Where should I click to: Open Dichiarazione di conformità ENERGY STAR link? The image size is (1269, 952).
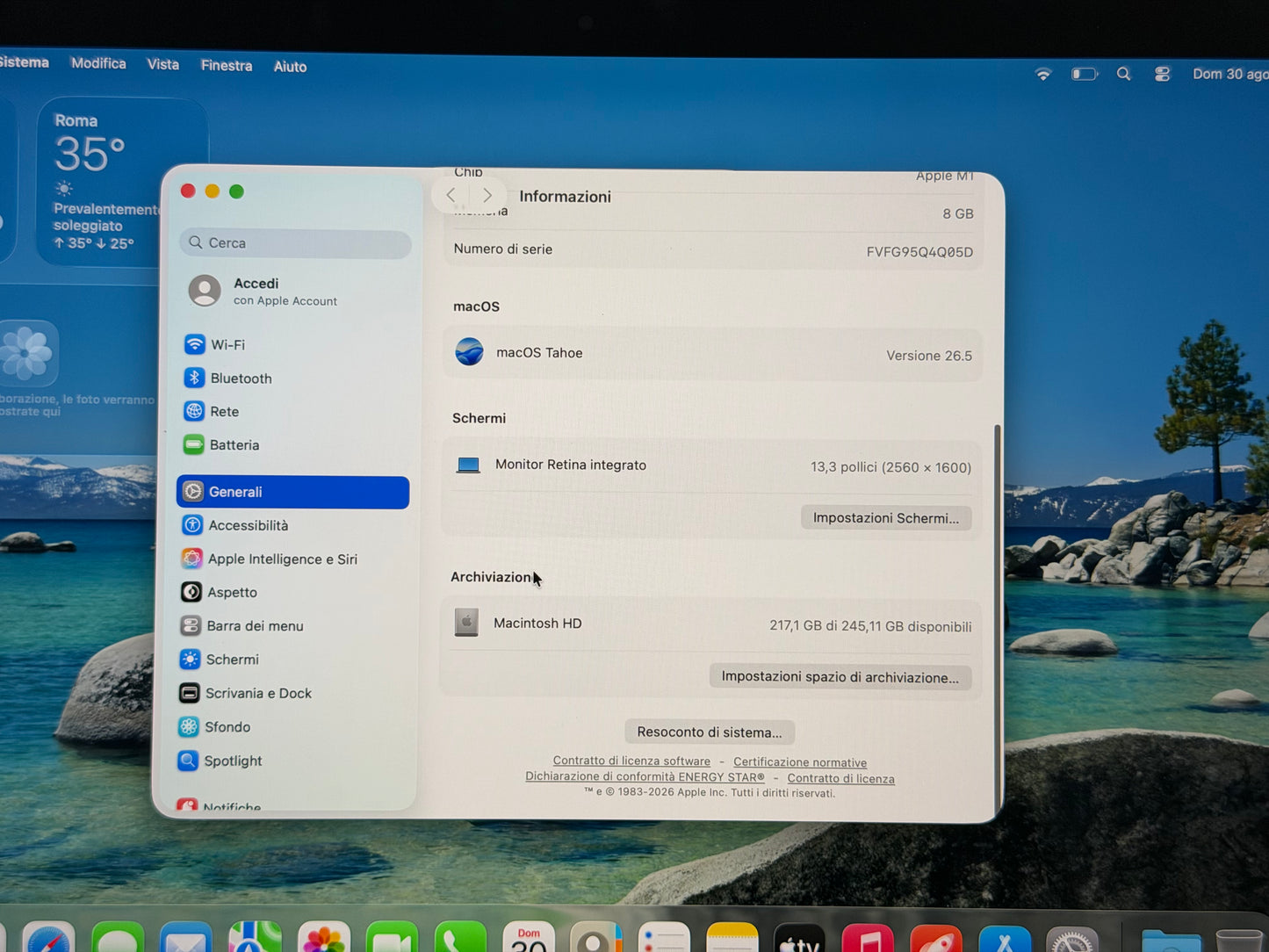pyautogui.click(x=645, y=776)
